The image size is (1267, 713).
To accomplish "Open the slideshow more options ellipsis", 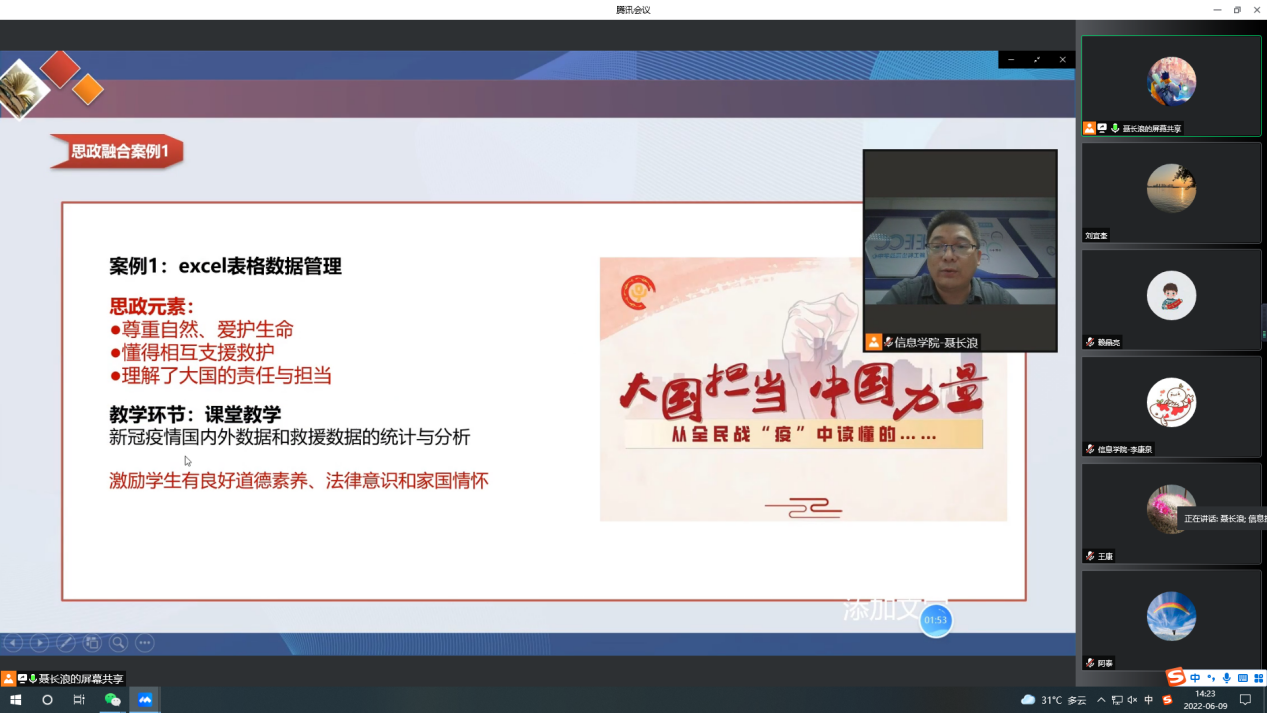I will click(145, 643).
